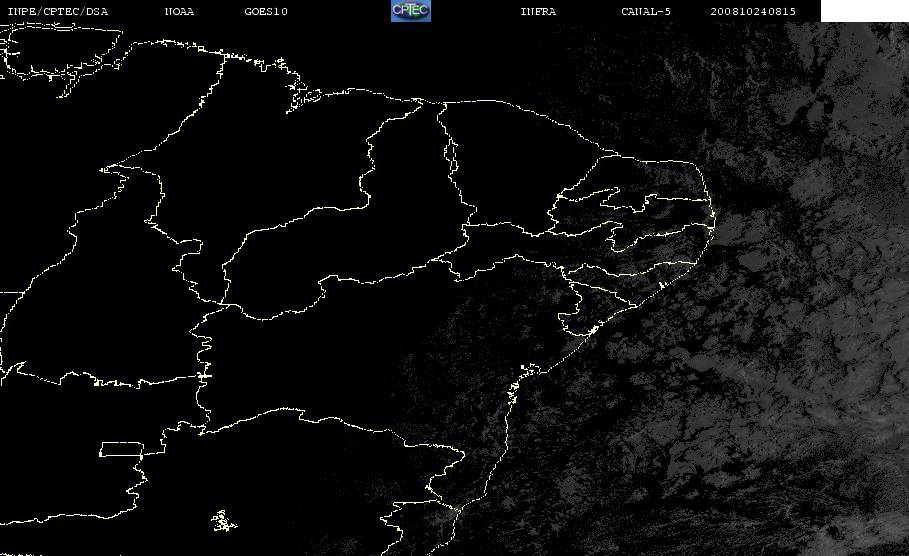This screenshot has height=556, width=909.
Task: Click the CANAL-5 channel label
Action: point(646,12)
